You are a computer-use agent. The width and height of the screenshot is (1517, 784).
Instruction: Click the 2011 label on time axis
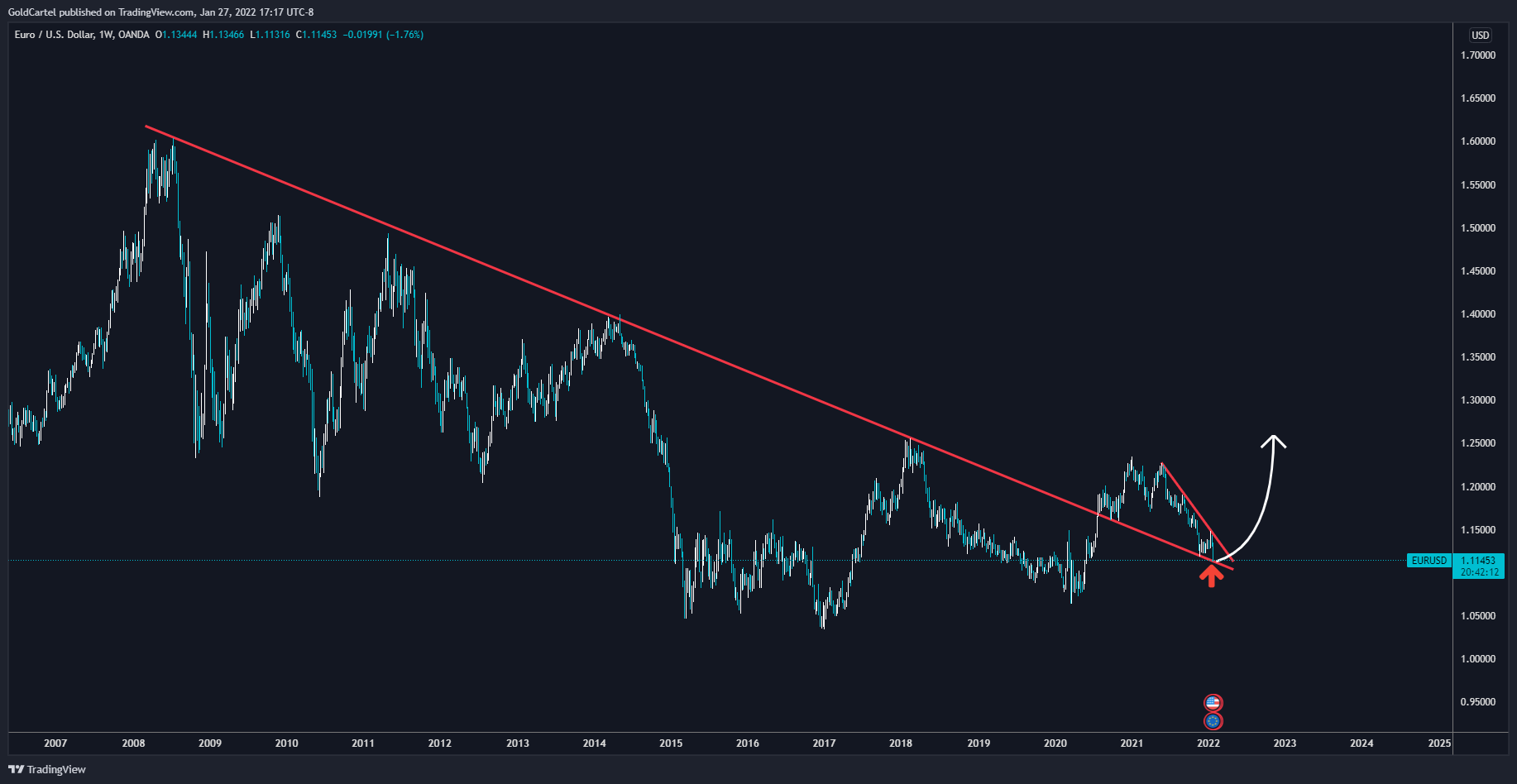[x=363, y=743]
